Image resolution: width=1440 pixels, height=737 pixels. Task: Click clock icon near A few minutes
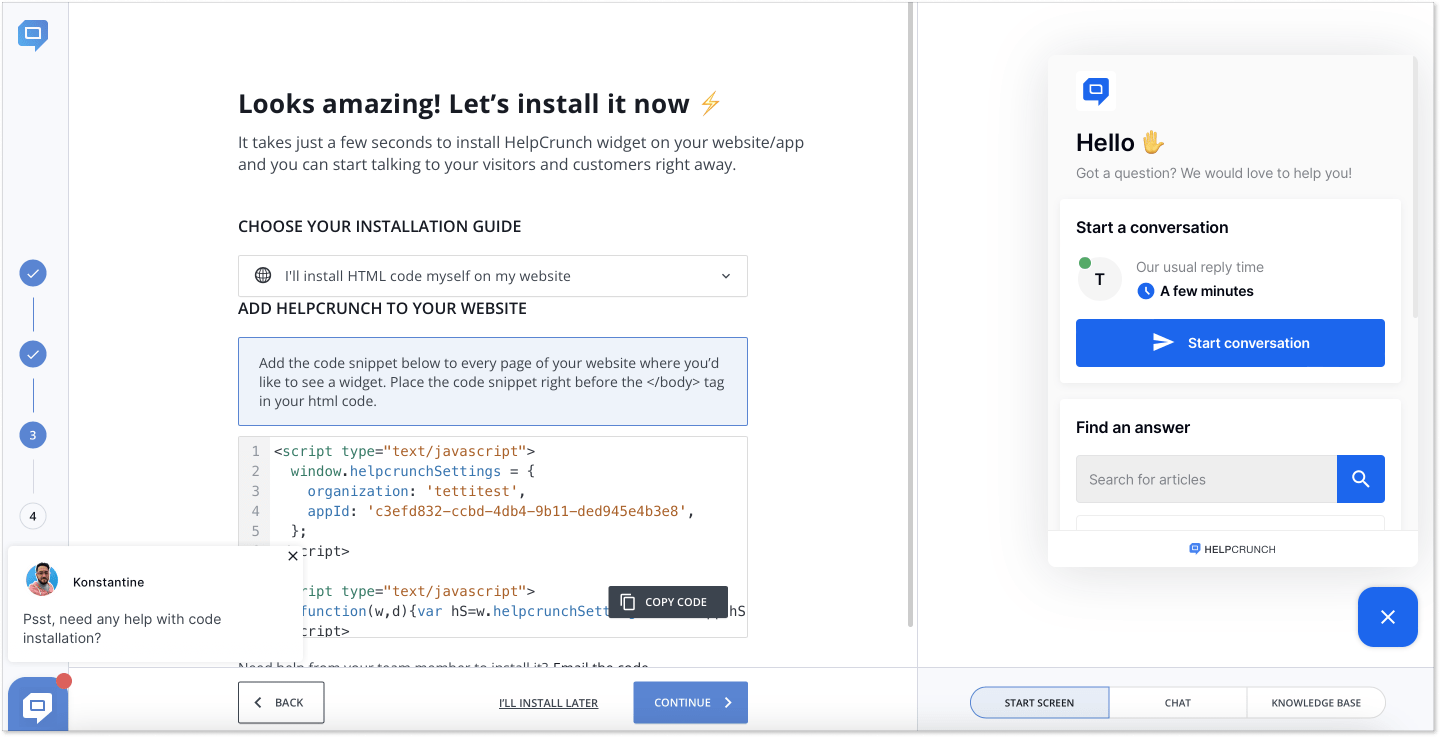point(1146,291)
